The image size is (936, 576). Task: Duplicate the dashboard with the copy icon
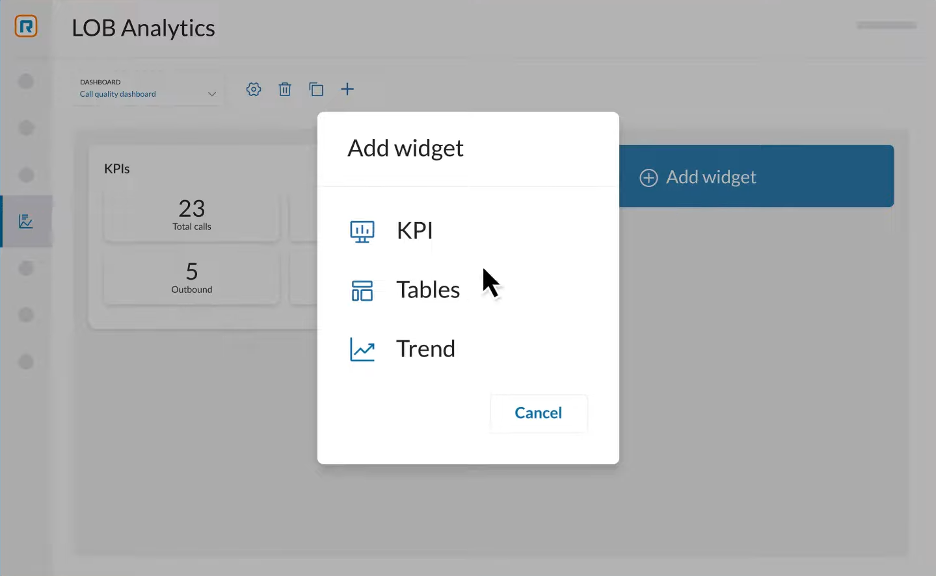[316, 89]
